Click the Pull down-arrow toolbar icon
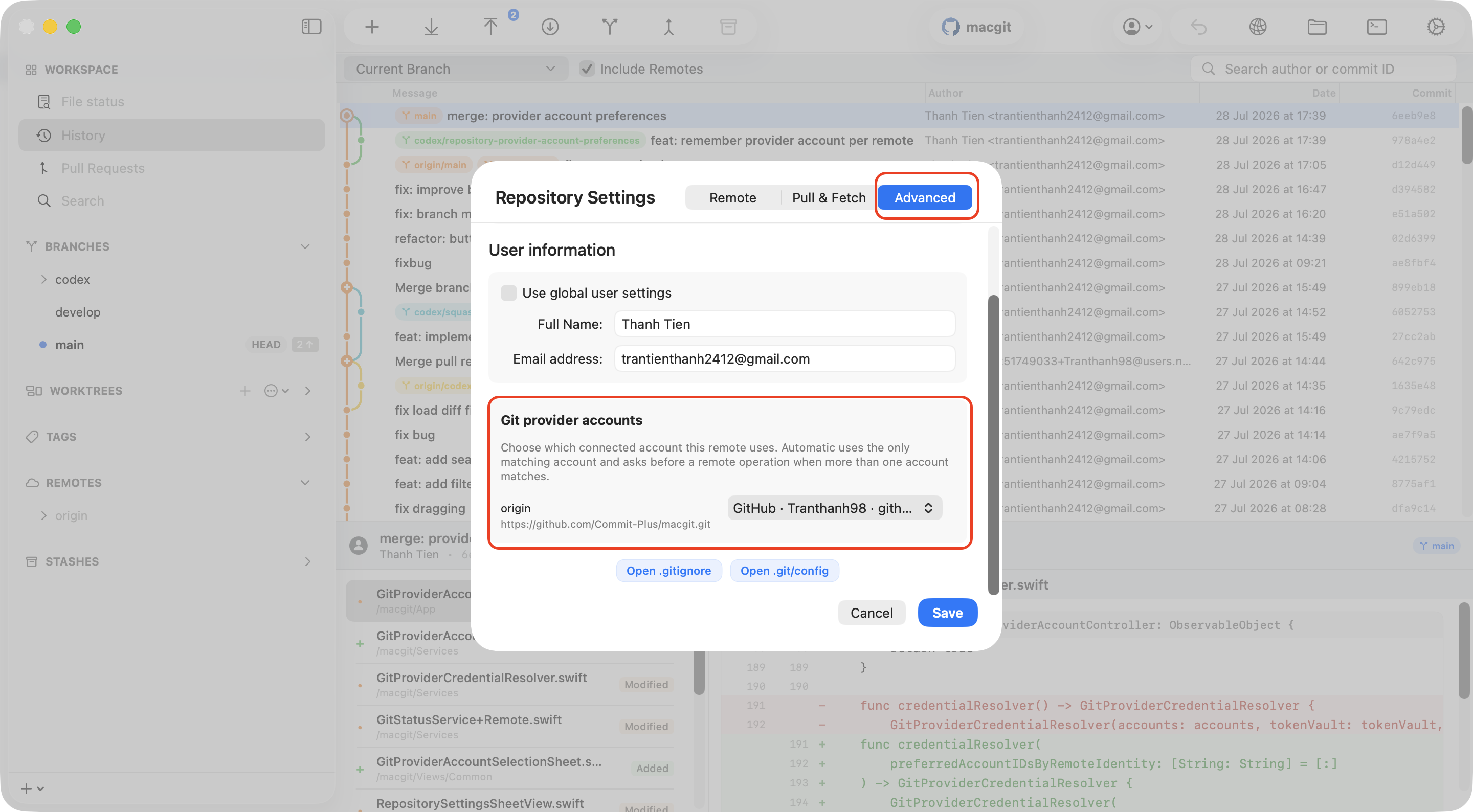Viewport: 1473px width, 812px height. [x=431, y=27]
